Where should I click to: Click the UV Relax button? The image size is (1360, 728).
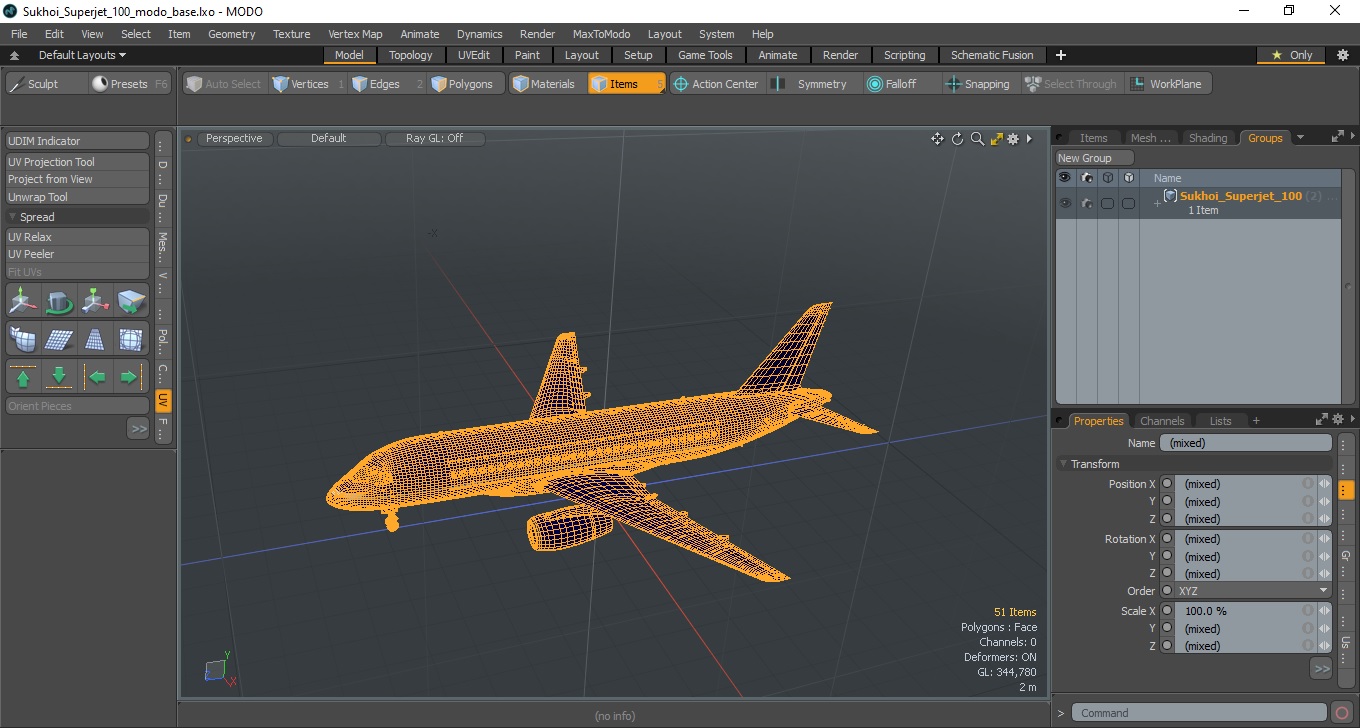77,237
